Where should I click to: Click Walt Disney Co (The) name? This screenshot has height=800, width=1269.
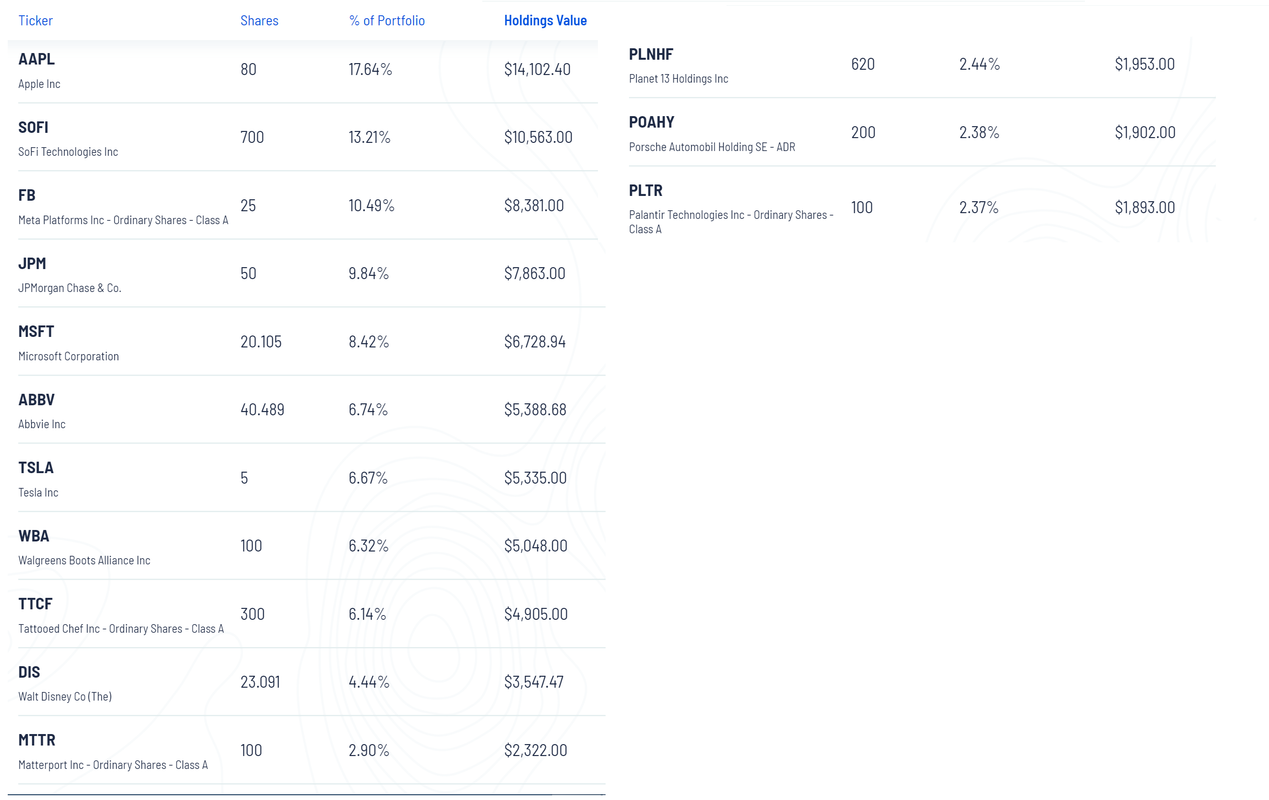pos(65,697)
